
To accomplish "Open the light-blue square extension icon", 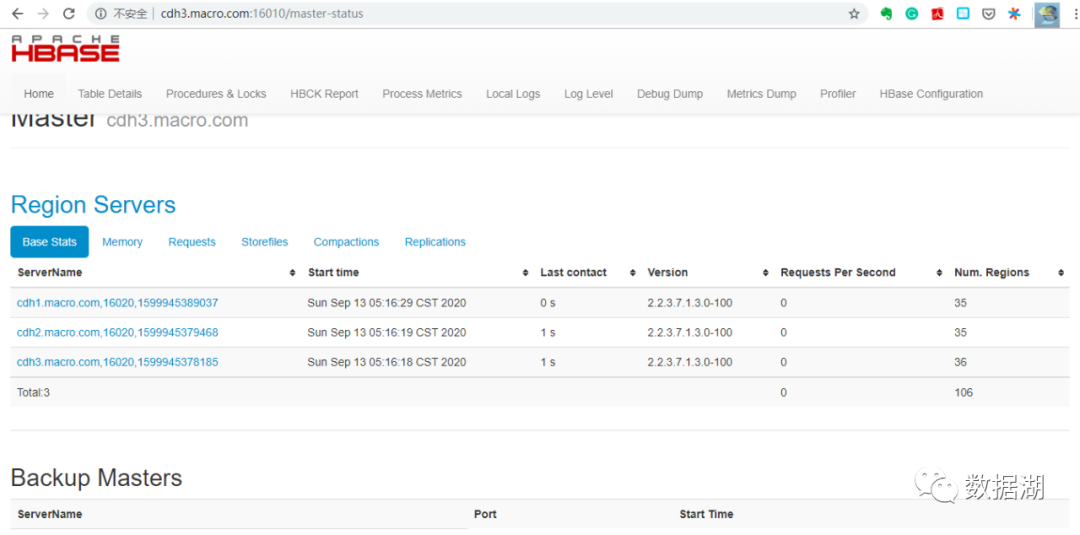I will [963, 14].
